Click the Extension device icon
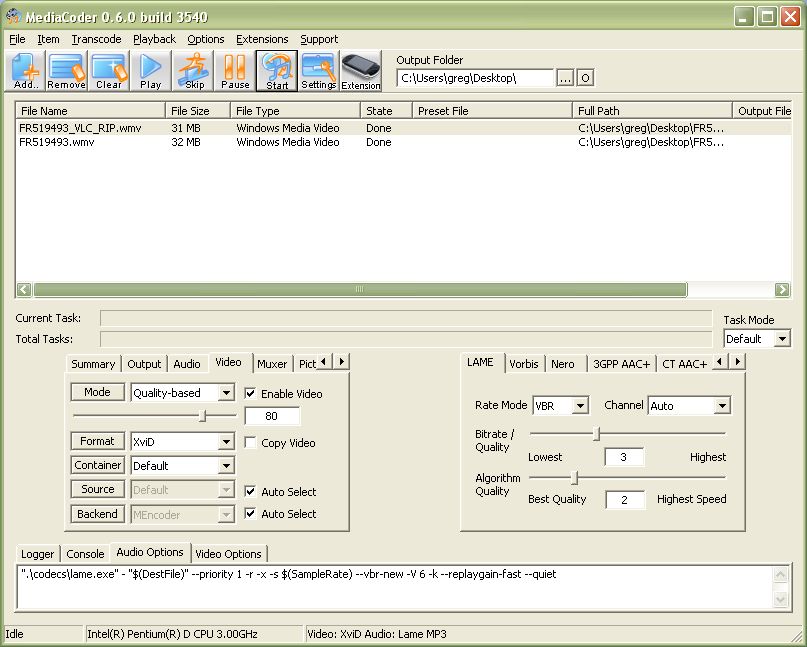 tap(361, 71)
